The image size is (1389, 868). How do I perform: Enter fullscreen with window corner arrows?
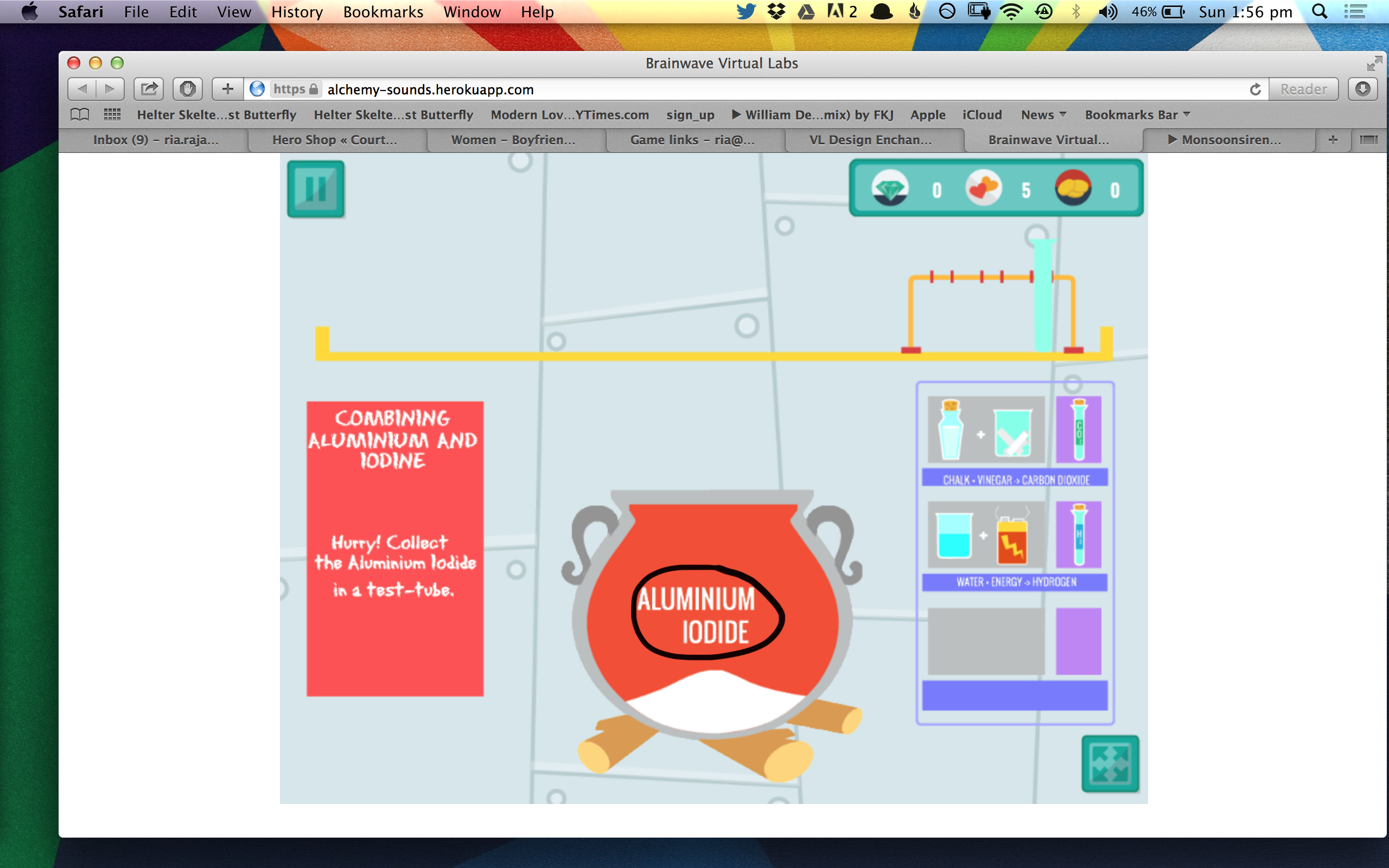pos(1374,63)
